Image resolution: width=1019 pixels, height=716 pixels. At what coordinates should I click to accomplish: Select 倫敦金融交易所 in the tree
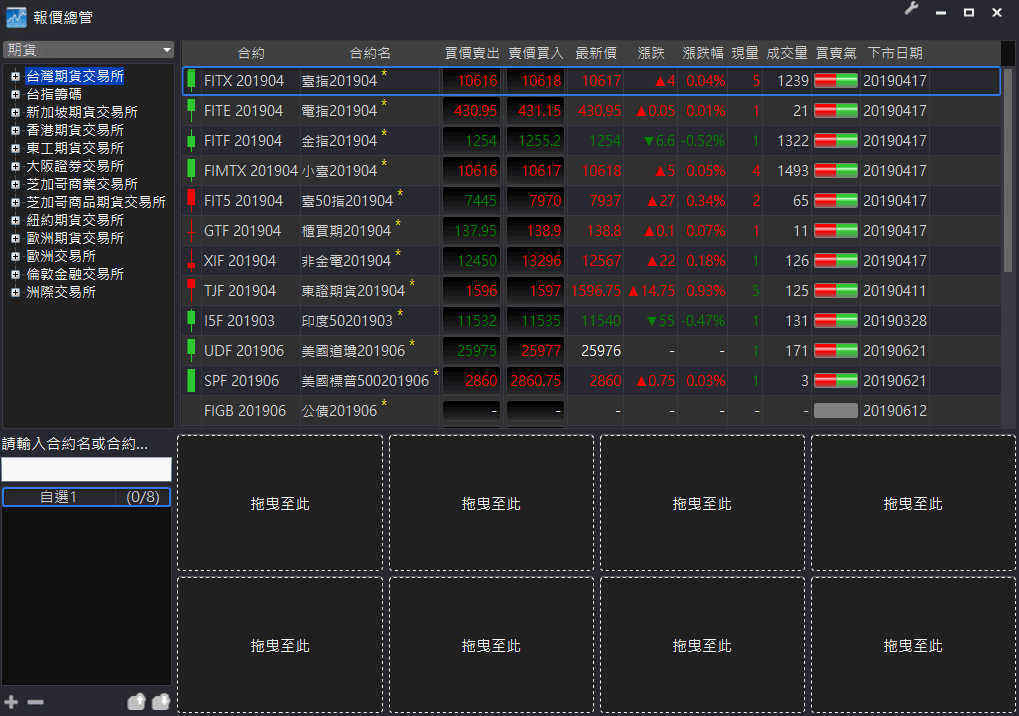(75, 274)
